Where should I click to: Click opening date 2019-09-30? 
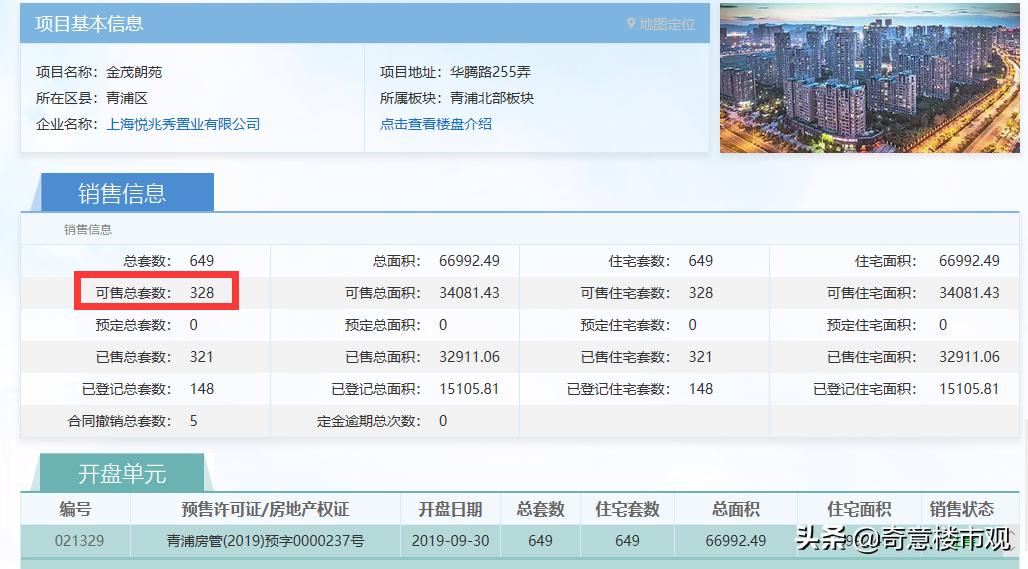coord(450,541)
